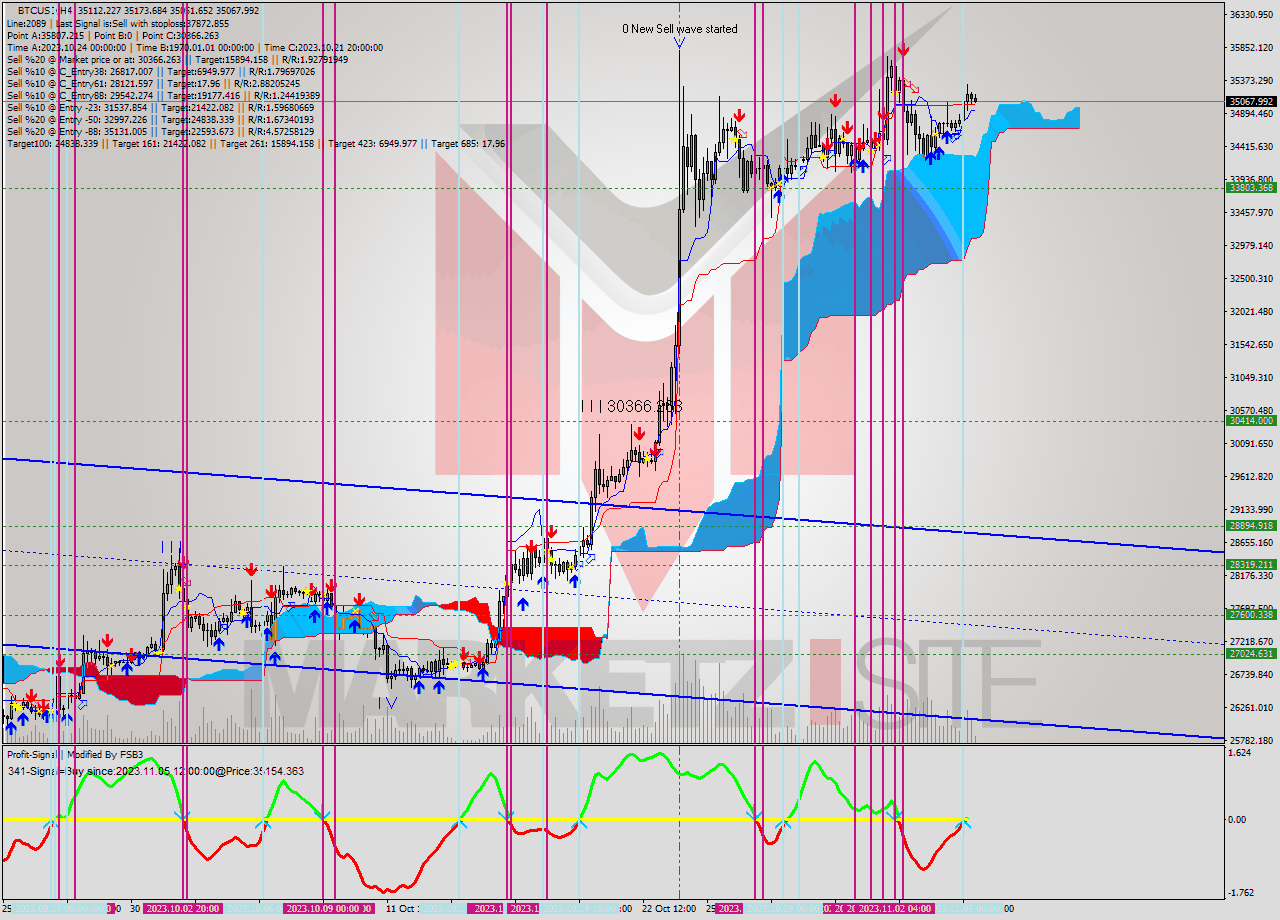Click the 'Point A:35807.215' info line
The height and width of the screenshot is (920, 1280).
pyautogui.click(x=114, y=35)
